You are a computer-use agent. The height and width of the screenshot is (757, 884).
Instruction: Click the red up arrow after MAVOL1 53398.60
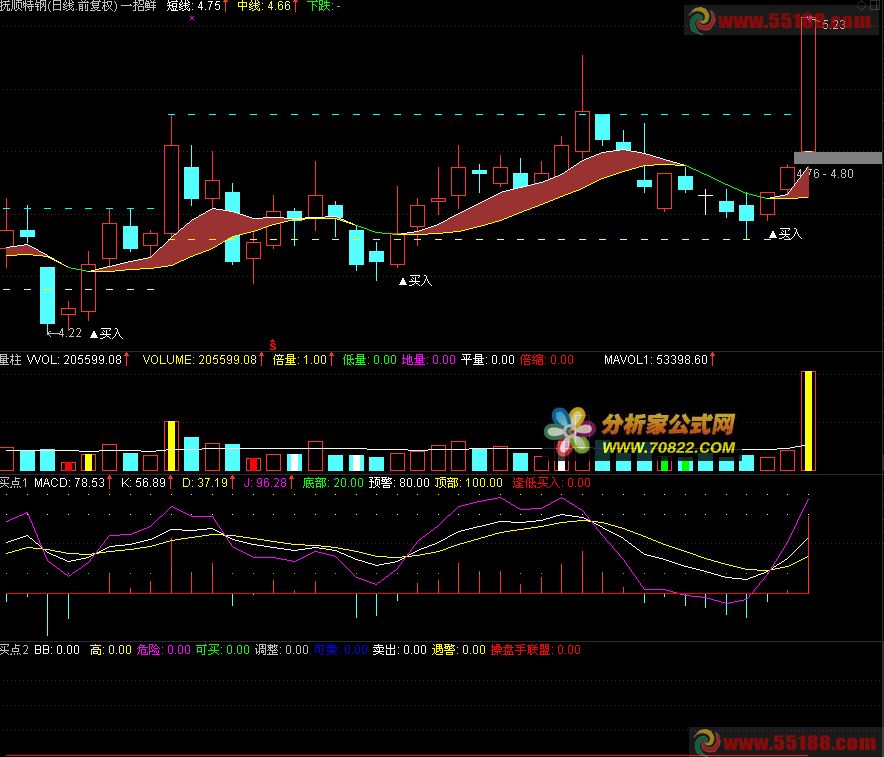click(712, 359)
